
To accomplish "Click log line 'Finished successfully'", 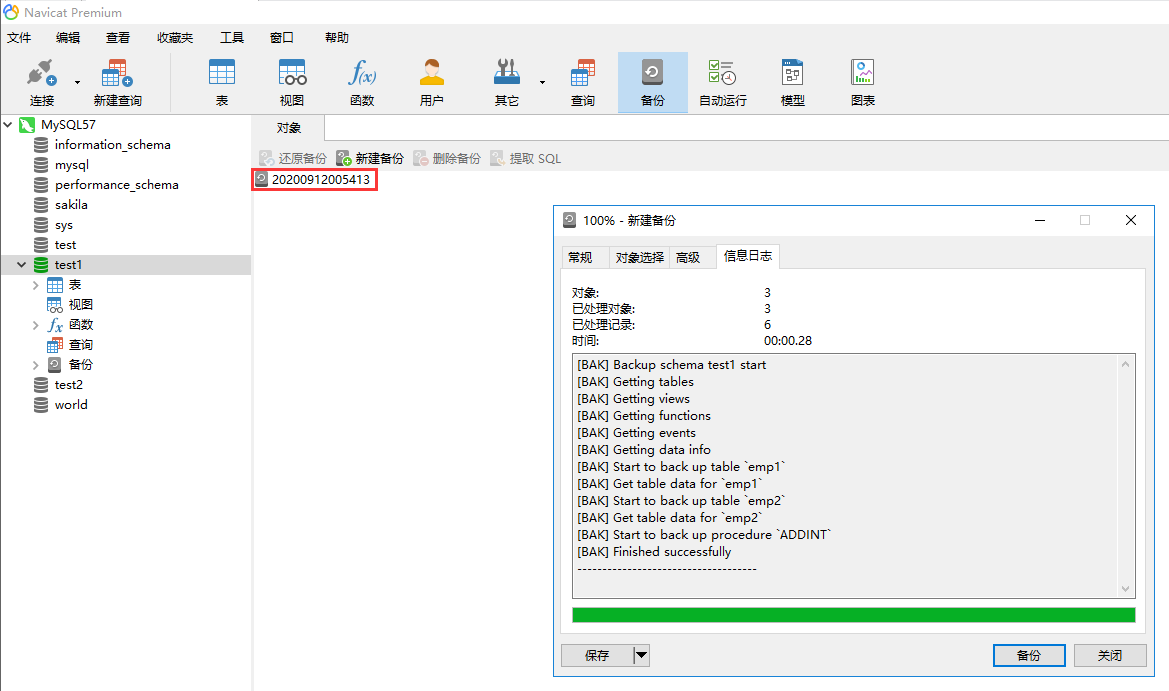I will (654, 552).
